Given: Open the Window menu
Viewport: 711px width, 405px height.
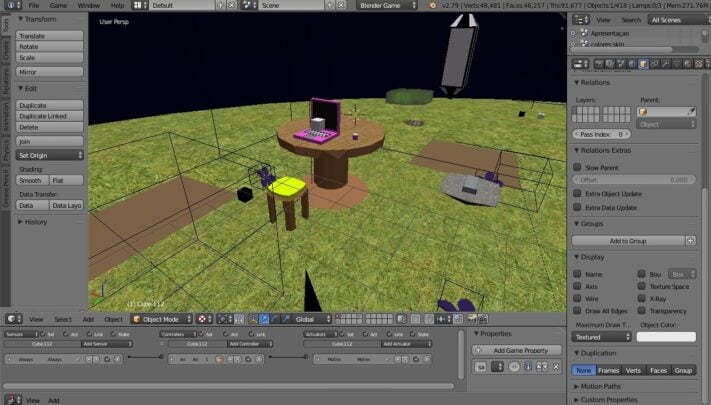Looking at the screenshot, I should click(x=88, y=5).
